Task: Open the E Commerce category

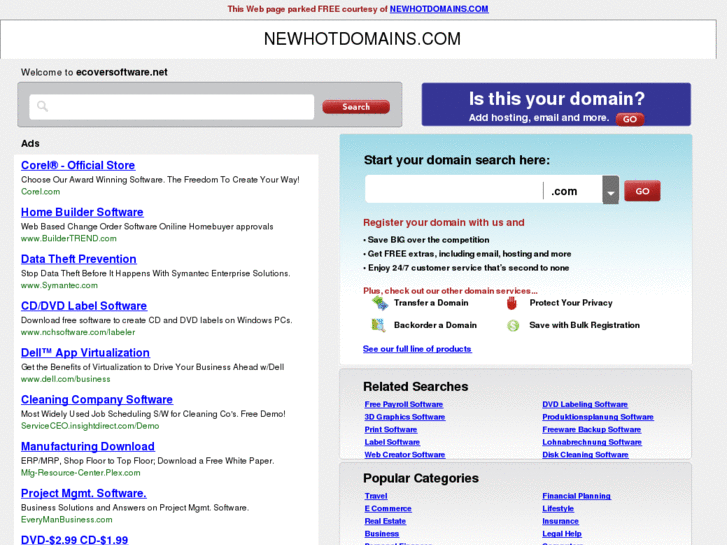Action: 388,508
